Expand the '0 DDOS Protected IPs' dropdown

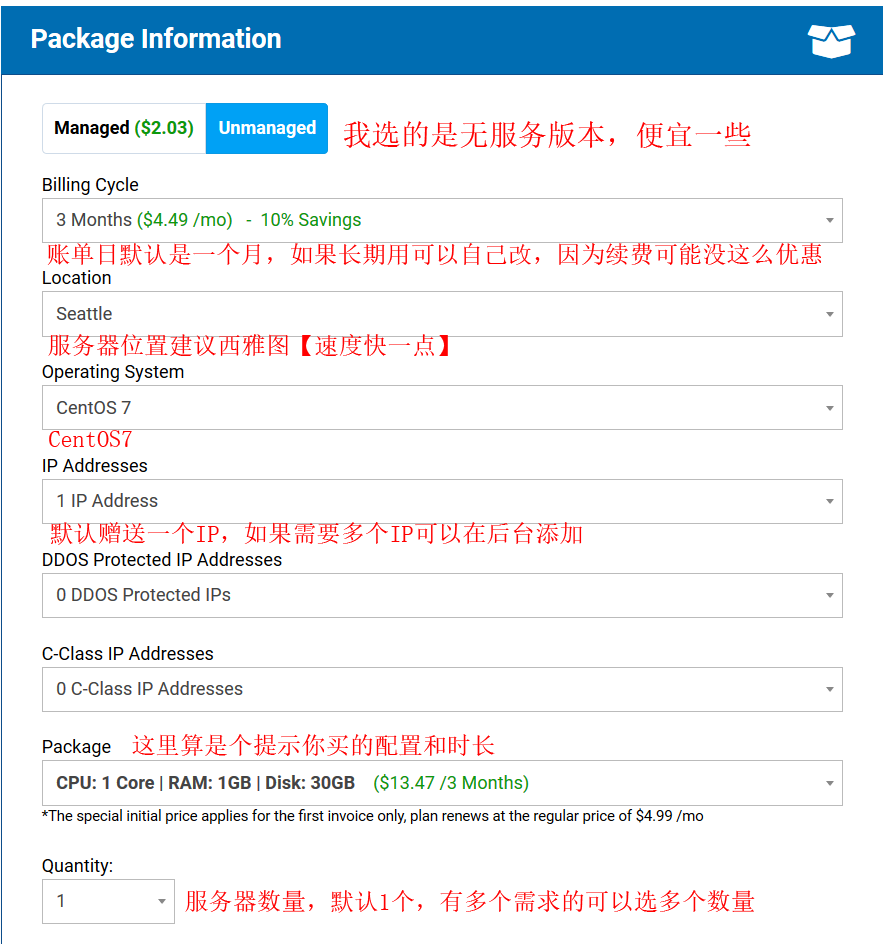(x=440, y=596)
